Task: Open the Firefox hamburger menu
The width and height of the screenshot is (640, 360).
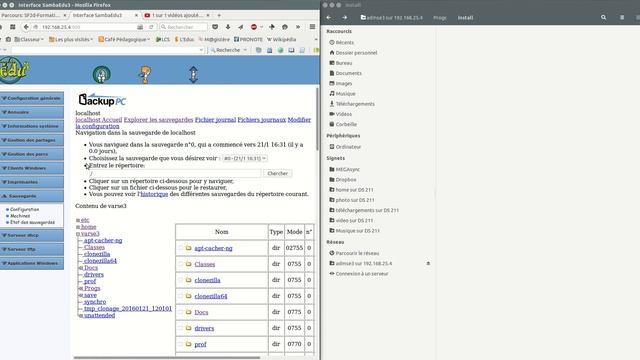Action: pyautogui.click(x=312, y=27)
